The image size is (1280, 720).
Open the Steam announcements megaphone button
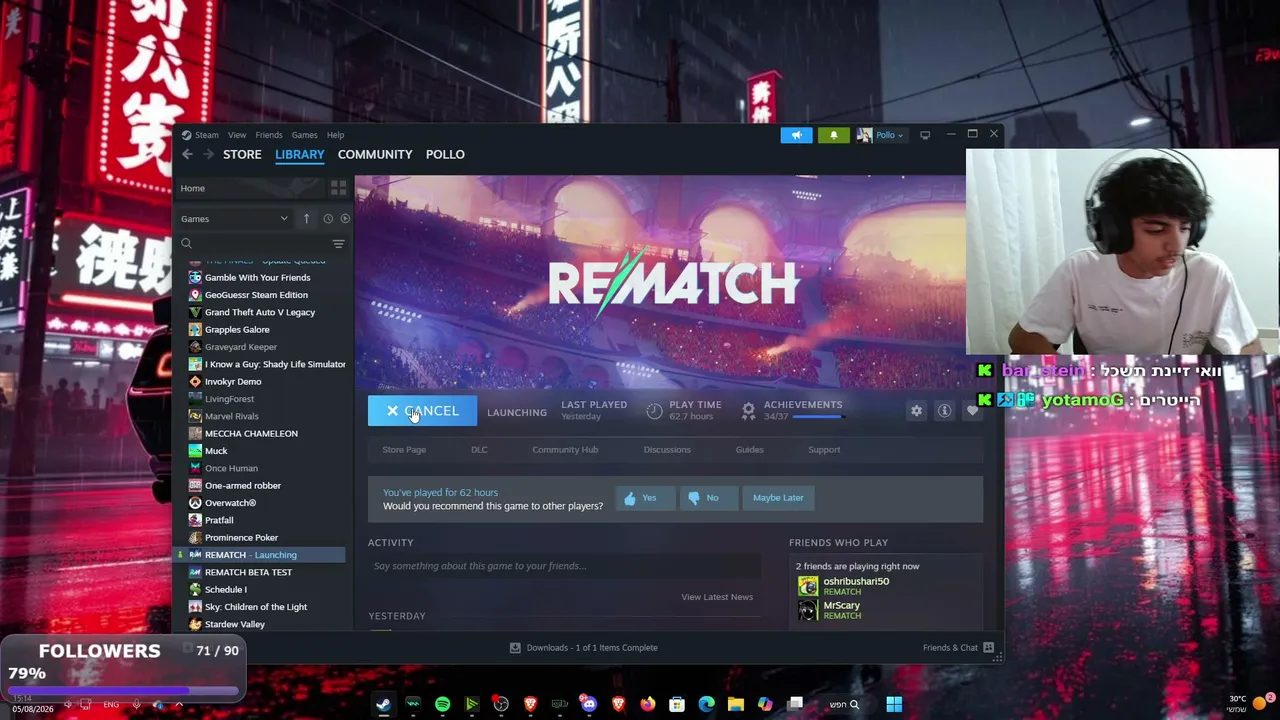(x=797, y=135)
